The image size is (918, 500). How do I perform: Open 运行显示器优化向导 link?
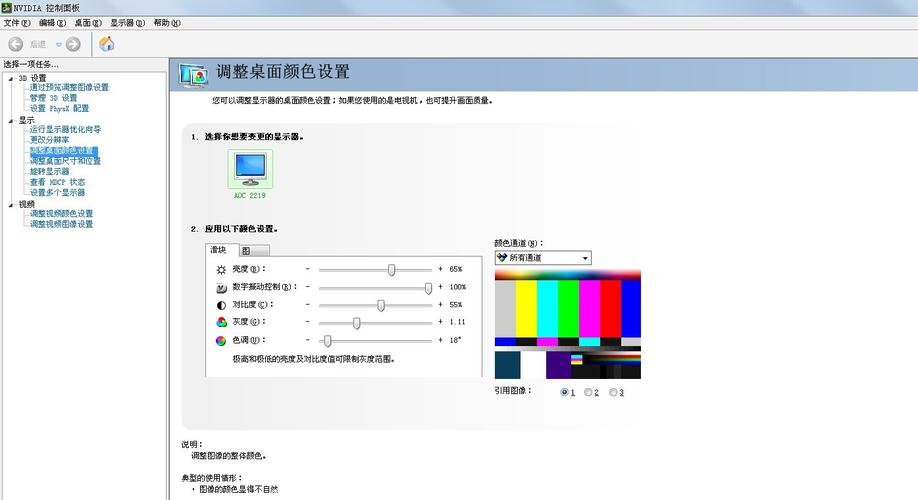tap(66, 129)
